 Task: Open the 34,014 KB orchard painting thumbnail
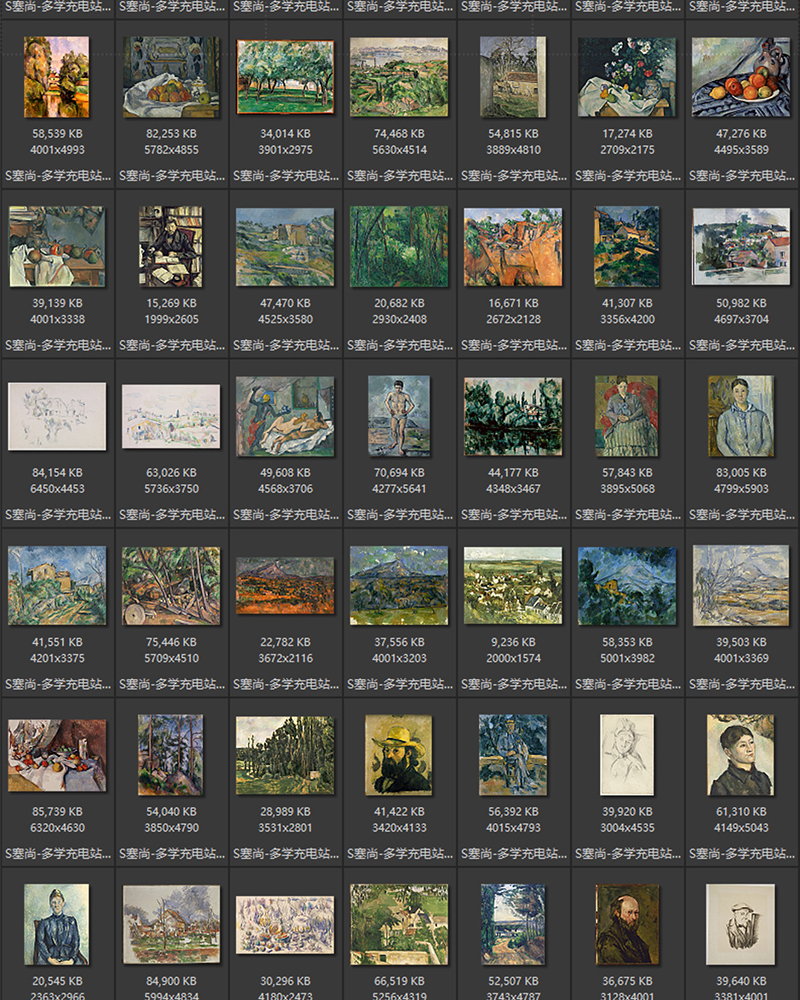click(285, 75)
